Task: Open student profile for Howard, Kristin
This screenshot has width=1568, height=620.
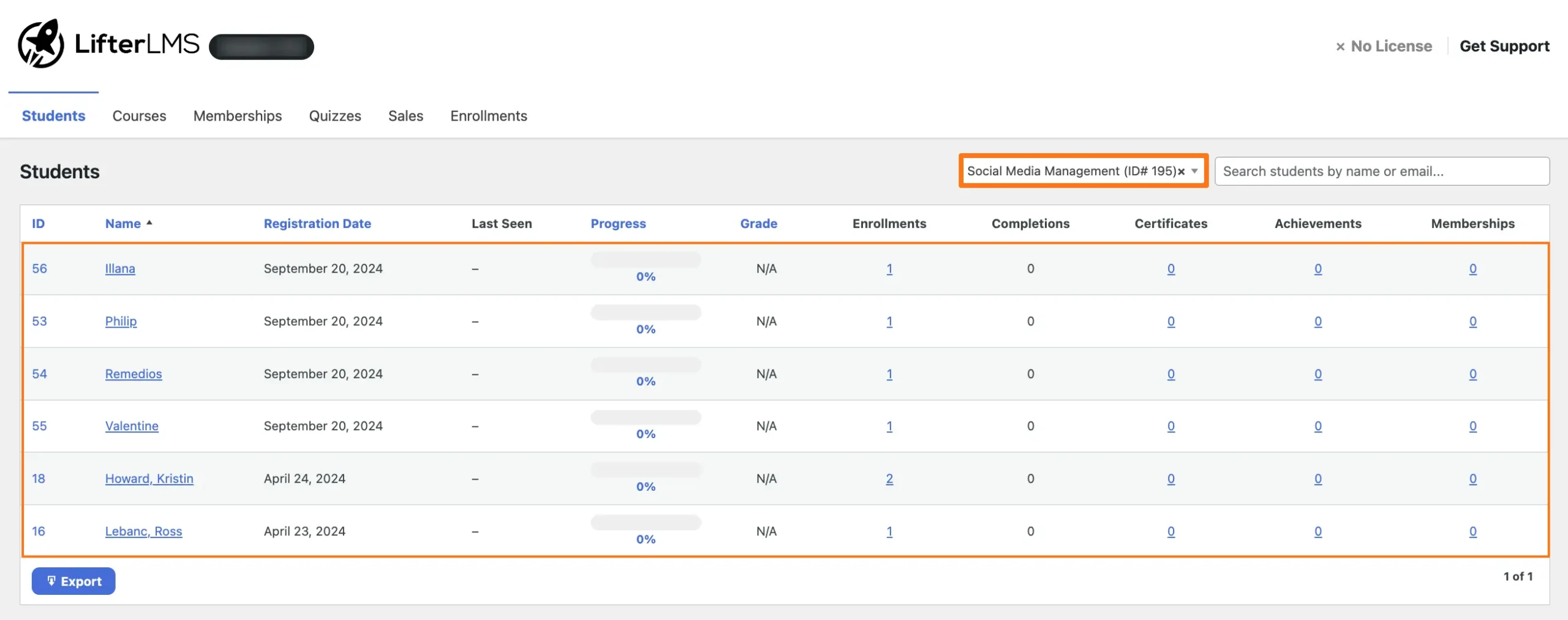Action: click(149, 478)
